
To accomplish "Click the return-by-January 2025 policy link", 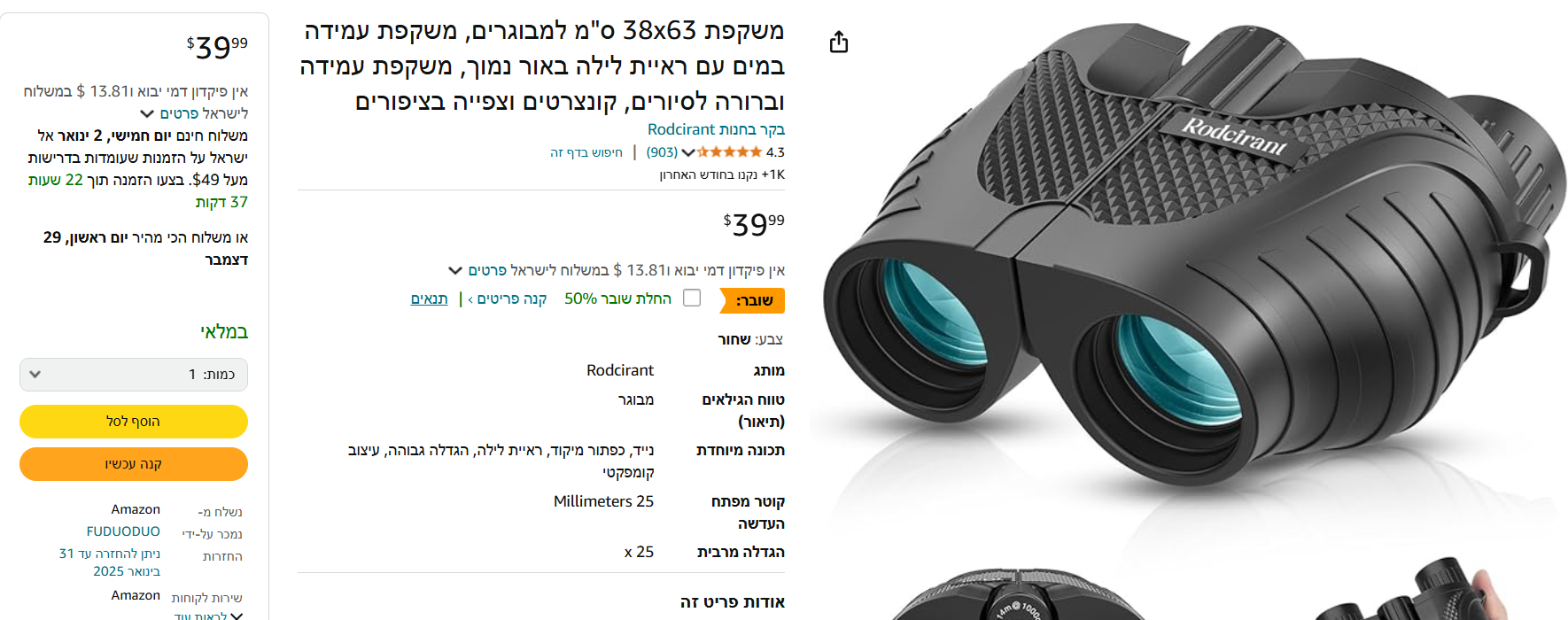I will coord(110,562).
